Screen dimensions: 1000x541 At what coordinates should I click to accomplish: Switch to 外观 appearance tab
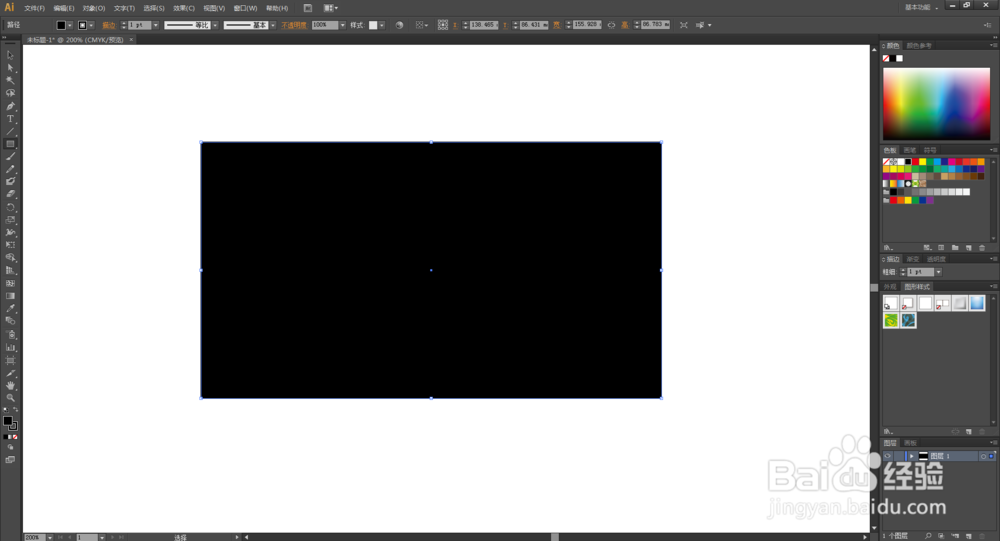coord(890,286)
